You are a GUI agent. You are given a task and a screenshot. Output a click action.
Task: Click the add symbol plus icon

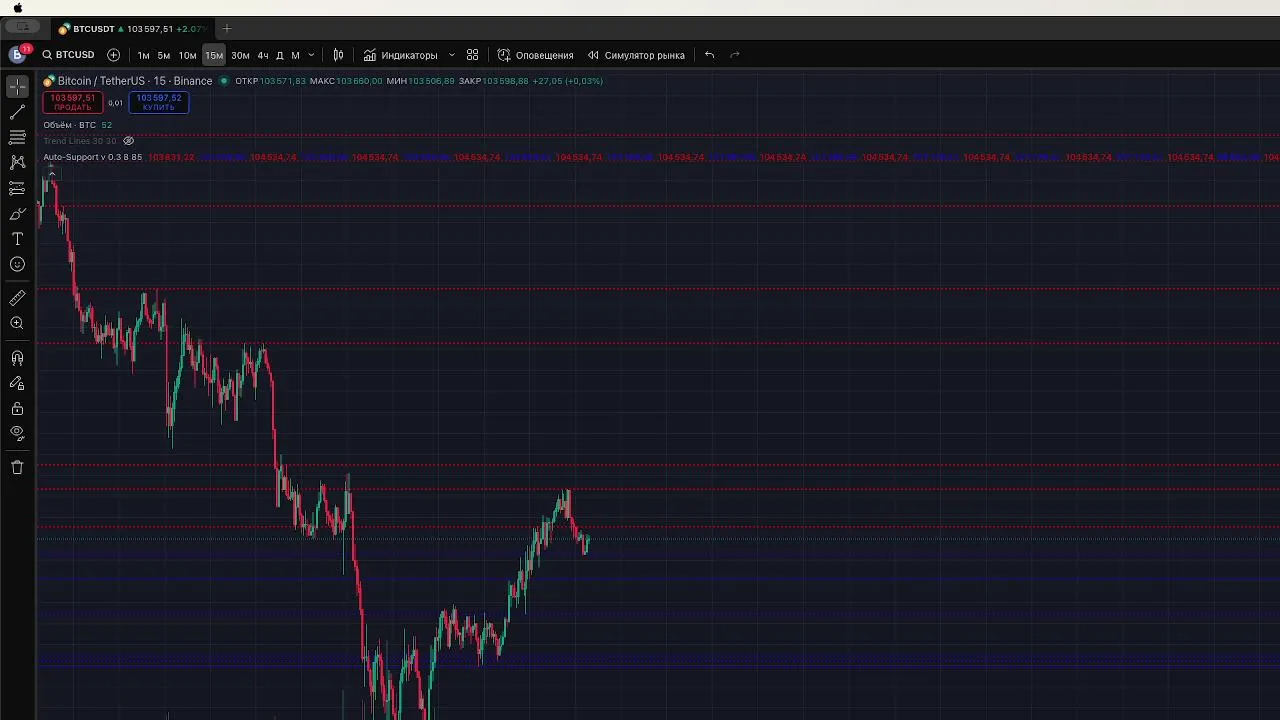tap(113, 55)
